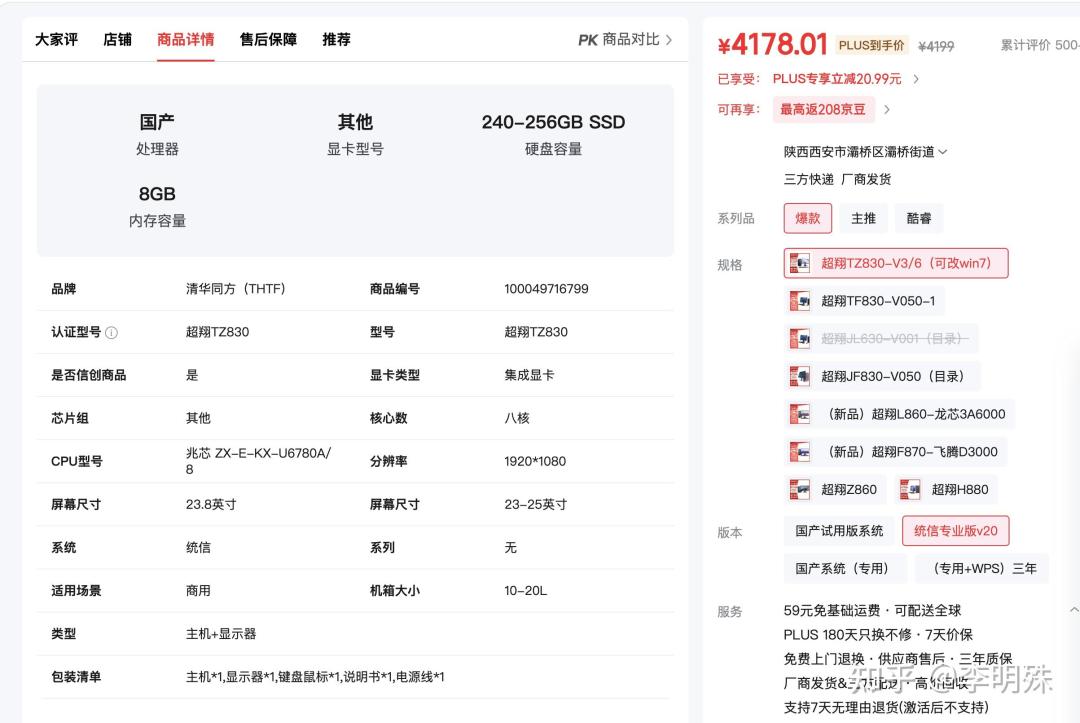Expand the arrow after PLUS专享立减20.99元
This screenshot has width=1080, height=723.
point(916,79)
